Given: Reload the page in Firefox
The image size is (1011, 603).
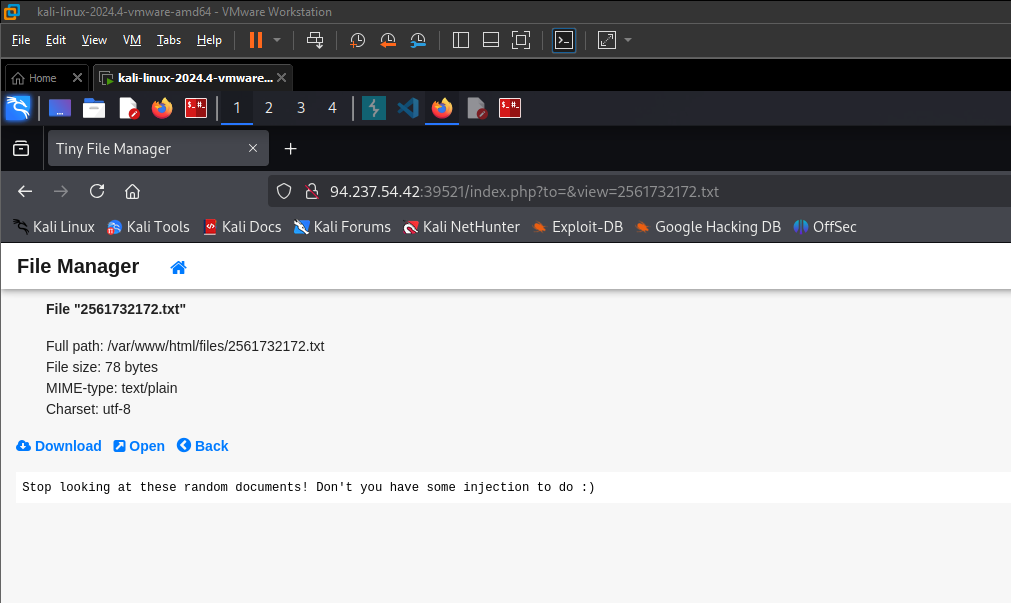Looking at the screenshot, I should [97, 191].
